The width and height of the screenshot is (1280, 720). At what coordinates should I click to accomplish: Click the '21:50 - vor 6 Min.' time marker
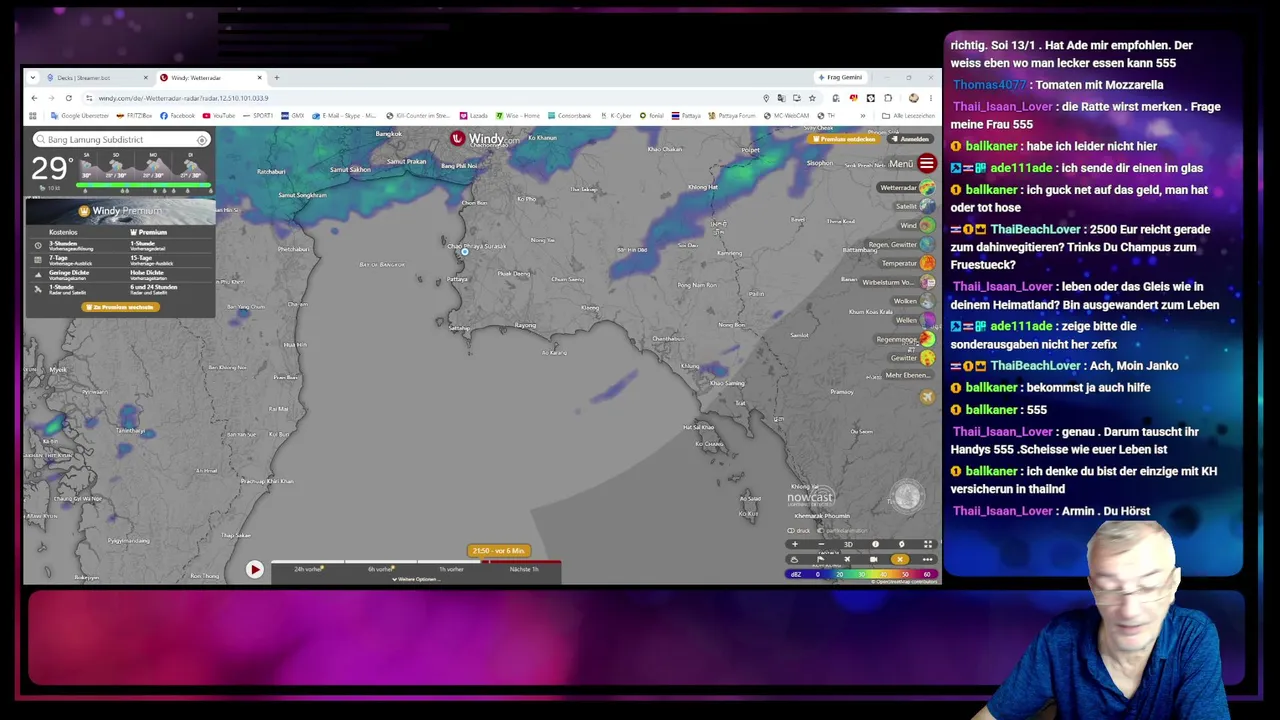(x=499, y=551)
